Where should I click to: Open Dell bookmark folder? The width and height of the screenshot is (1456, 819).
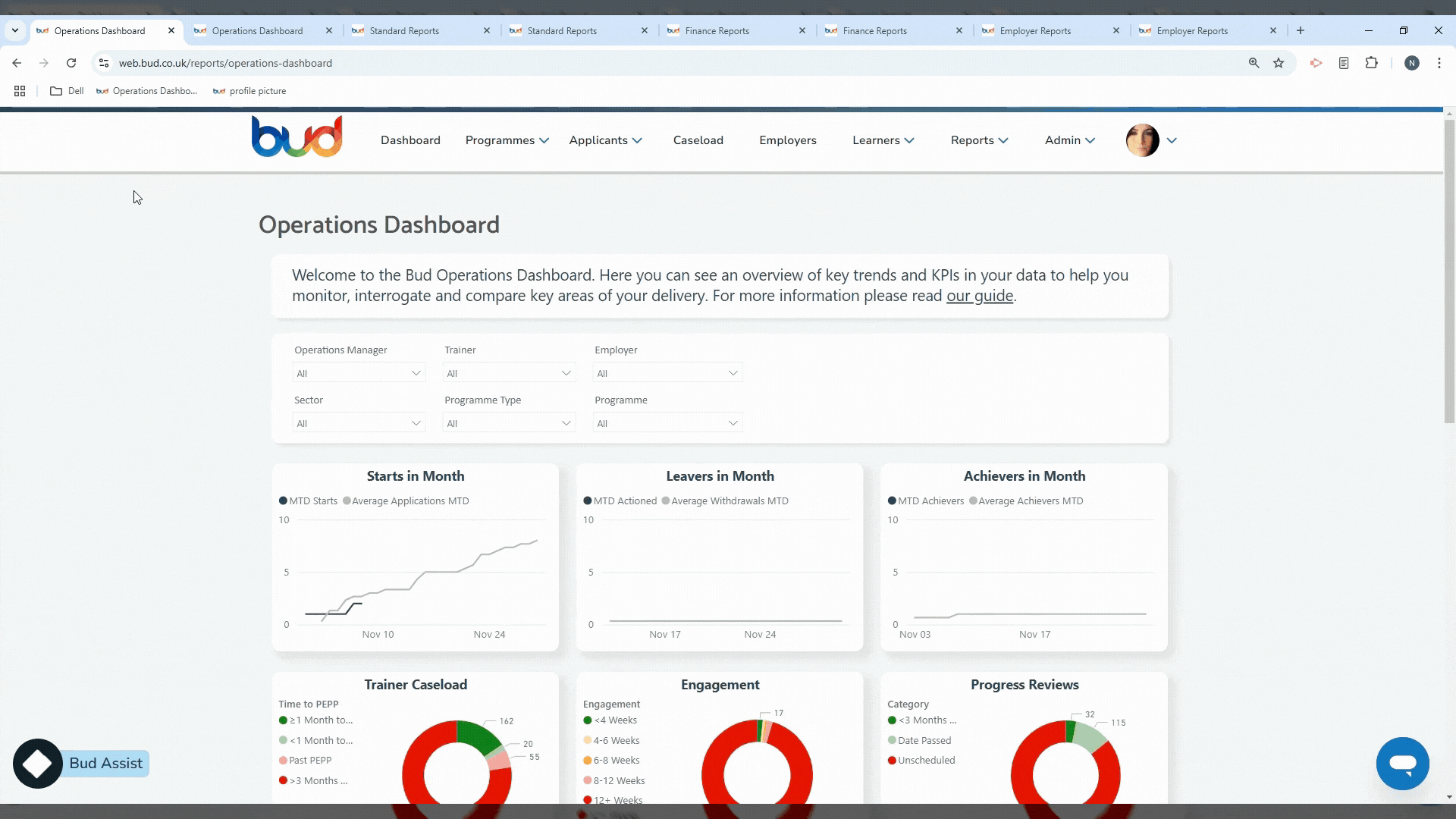[67, 91]
